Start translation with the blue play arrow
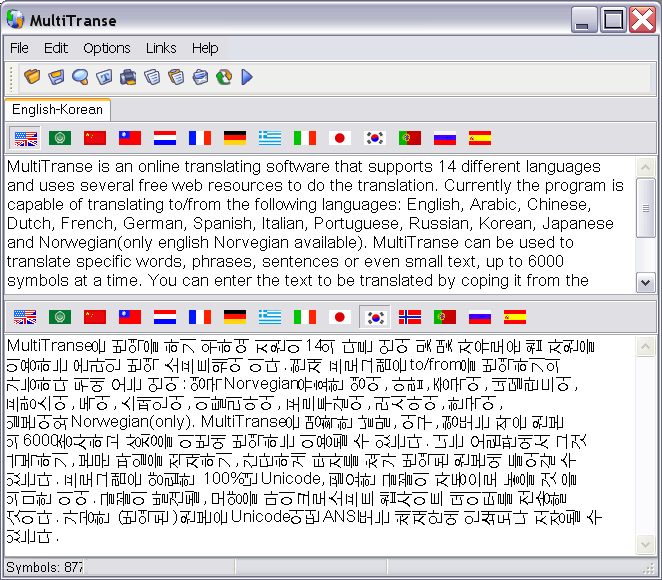Viewport: 662px width, 580px height. click(247, 77)
